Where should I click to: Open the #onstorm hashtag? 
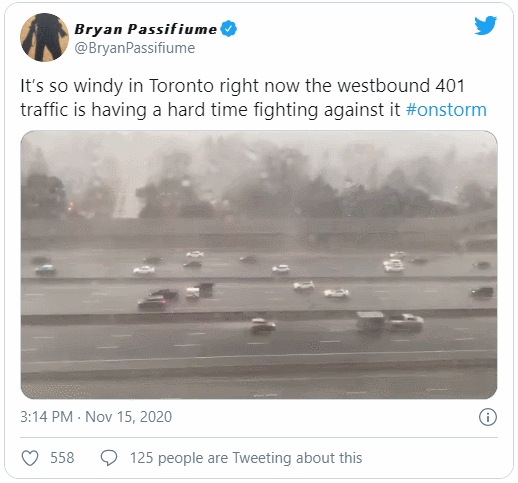[446, 110]
